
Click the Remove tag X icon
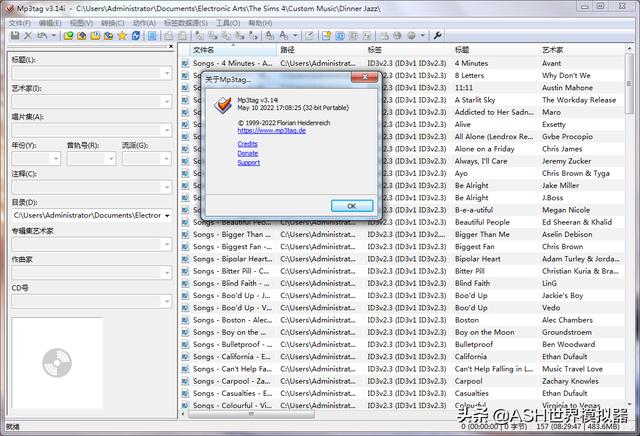tap(28, 36)
